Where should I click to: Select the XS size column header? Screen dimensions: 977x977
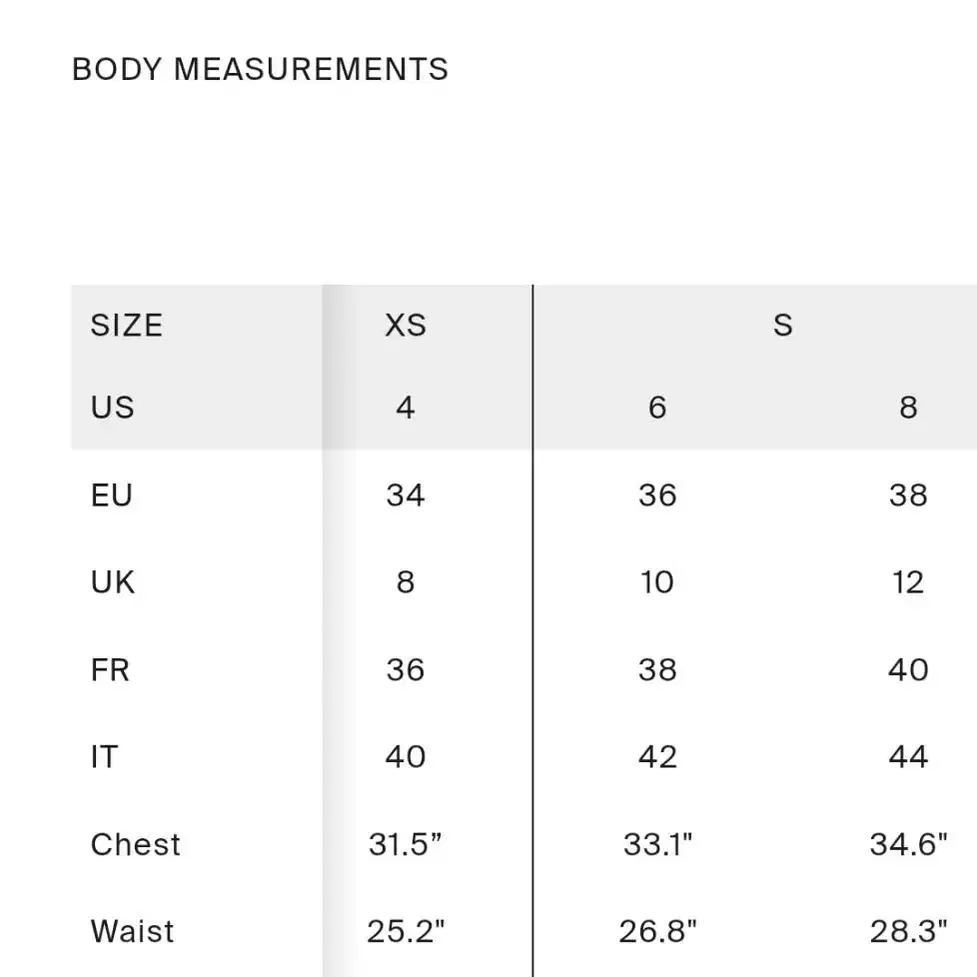(406, 325)
